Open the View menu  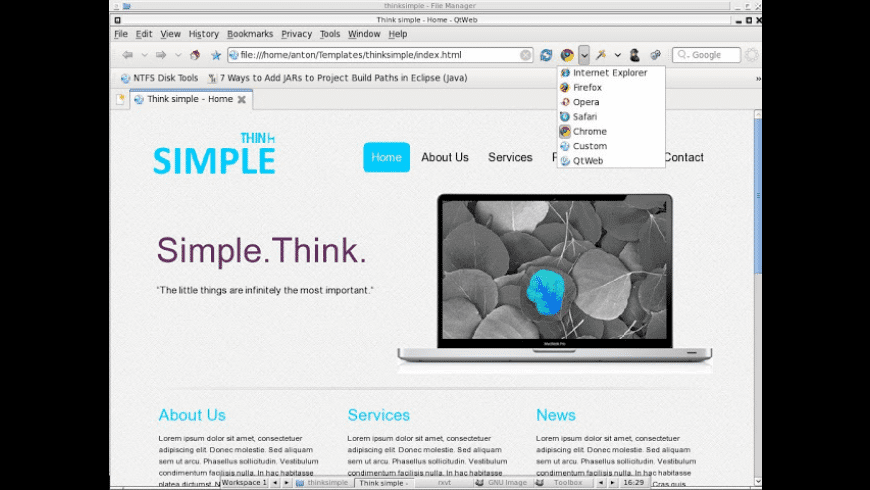point(170,34)
